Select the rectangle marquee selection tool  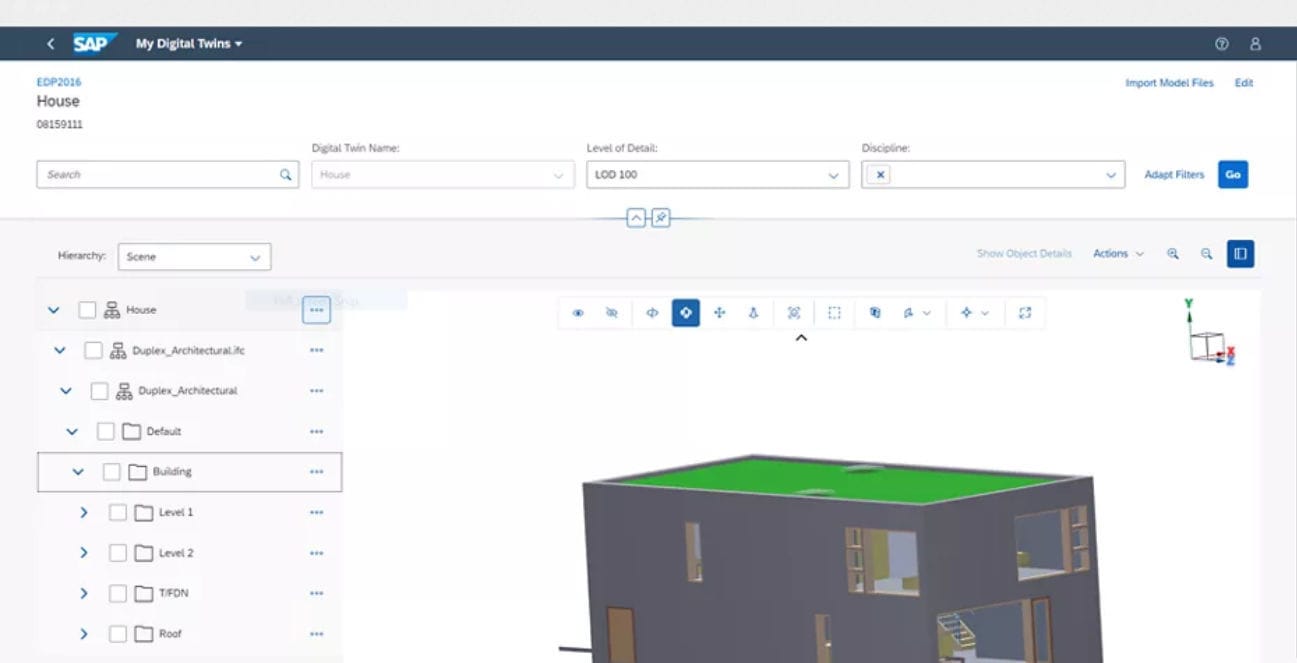(x=834, y=312)
